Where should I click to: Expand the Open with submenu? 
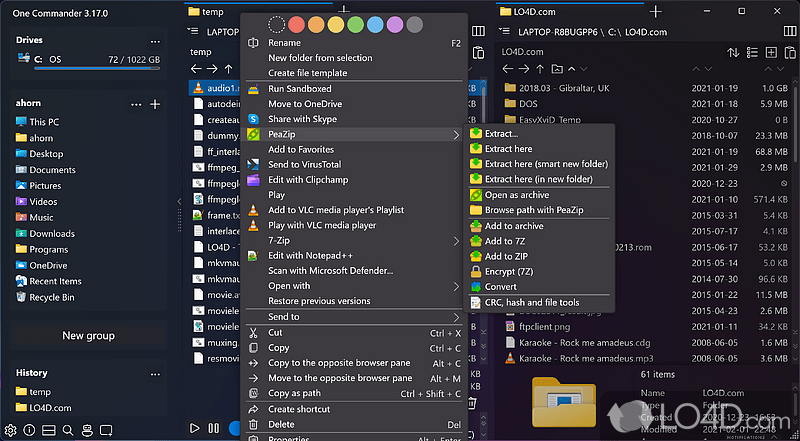pyautogui.click(x=456, y=286)
